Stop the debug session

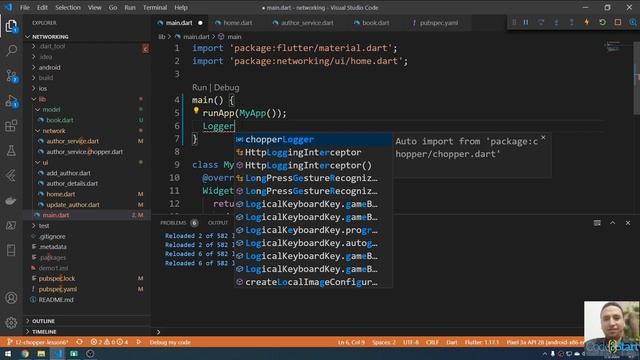(618, 22)
